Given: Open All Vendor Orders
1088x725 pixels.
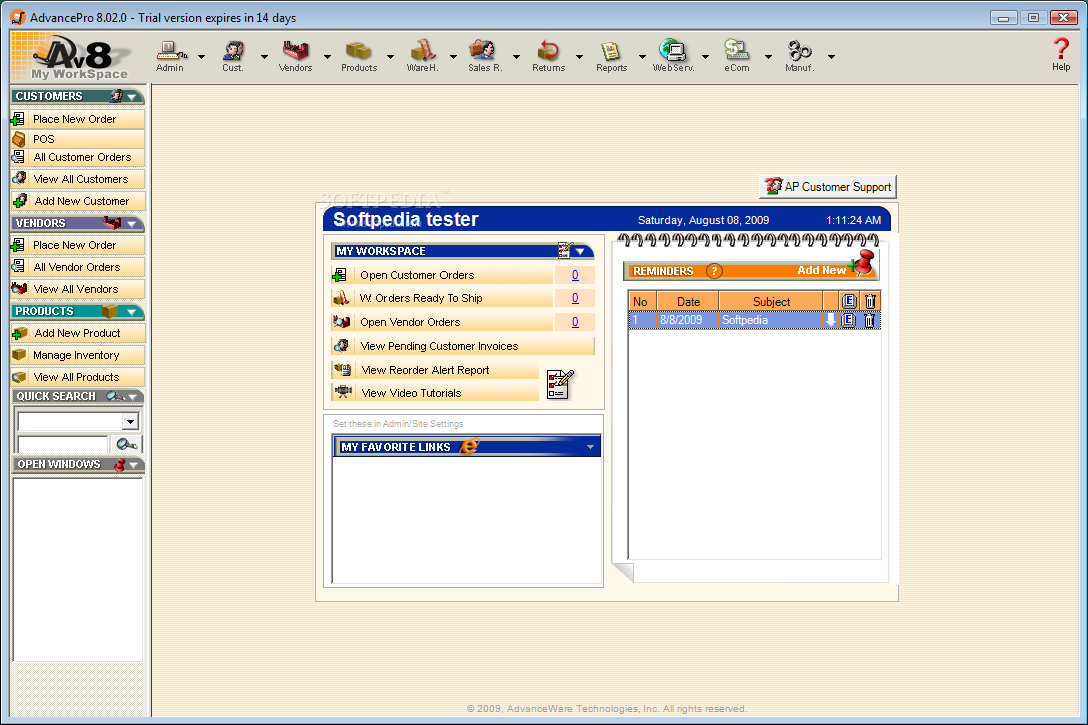Looking at the screenshot, I should pyautogui.click(x=78, y=267).
